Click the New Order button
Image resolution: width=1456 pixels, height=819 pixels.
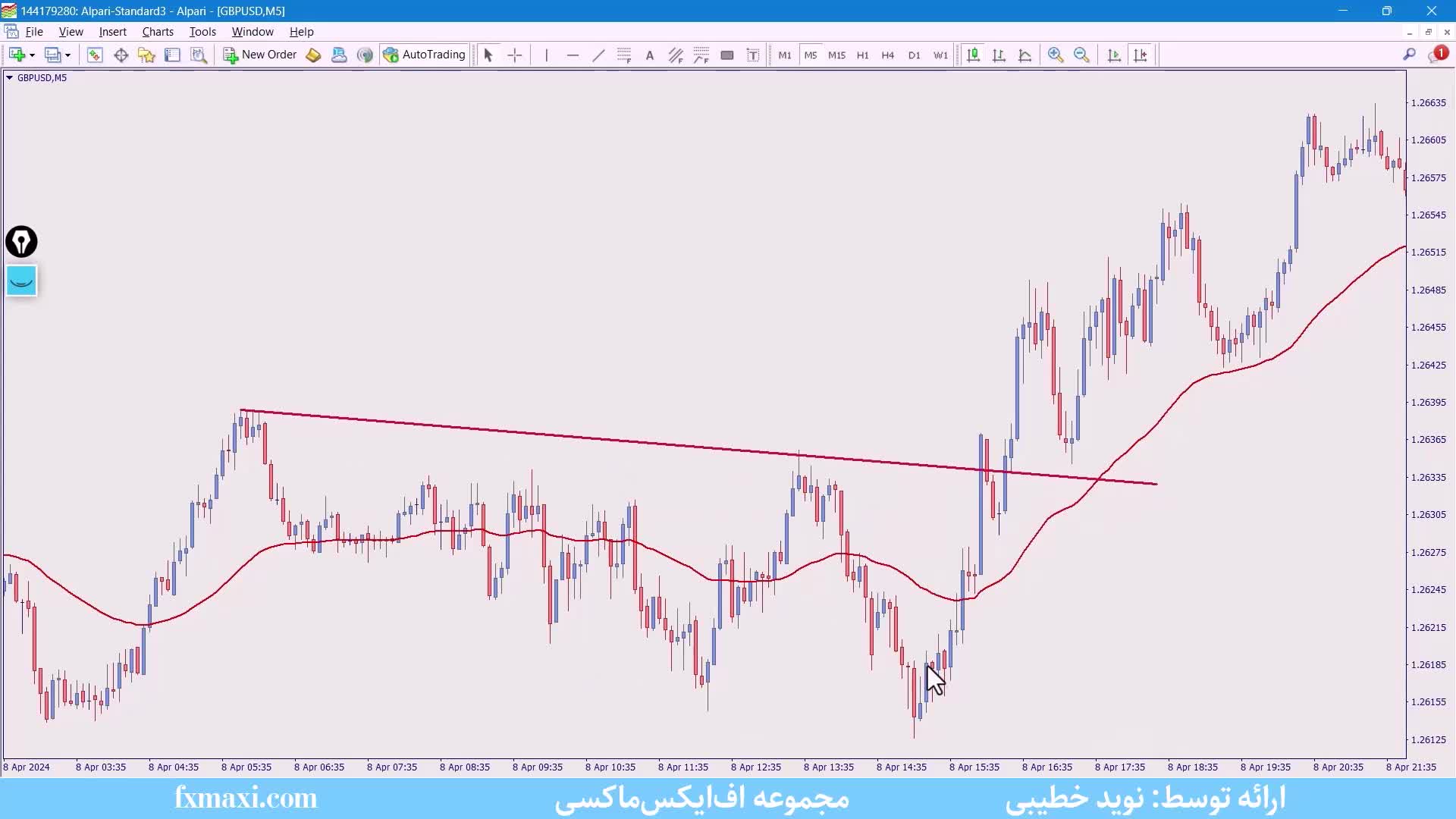[x=260, y=55]
